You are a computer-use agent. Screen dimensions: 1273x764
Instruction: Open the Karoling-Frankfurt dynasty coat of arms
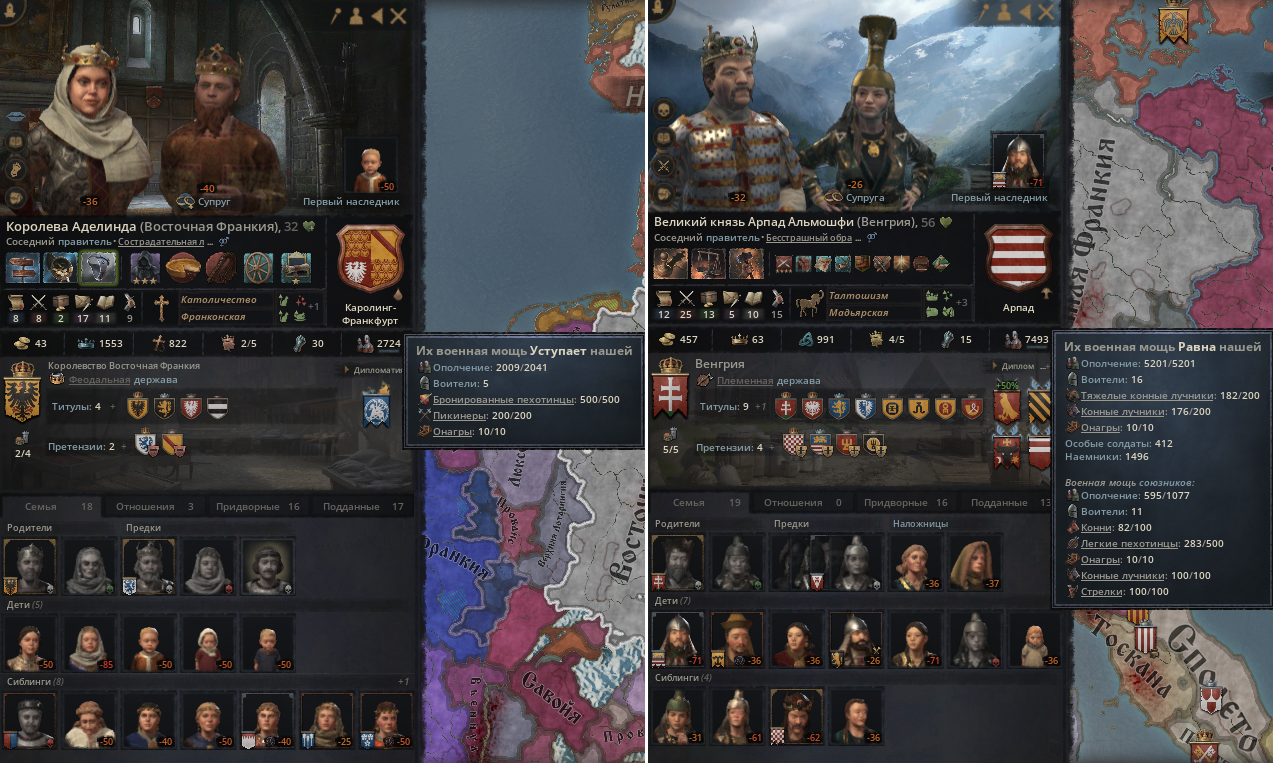point(370,258)
